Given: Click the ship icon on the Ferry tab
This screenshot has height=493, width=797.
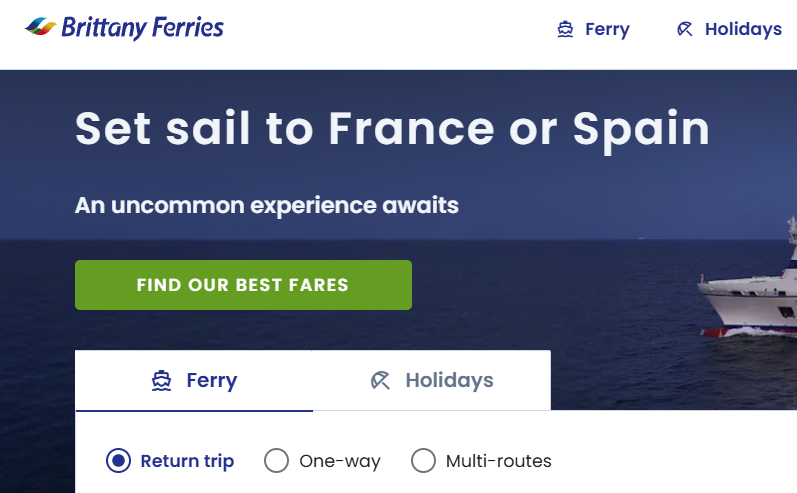Looking at the screenshot, I should click(x=162, y=381).
